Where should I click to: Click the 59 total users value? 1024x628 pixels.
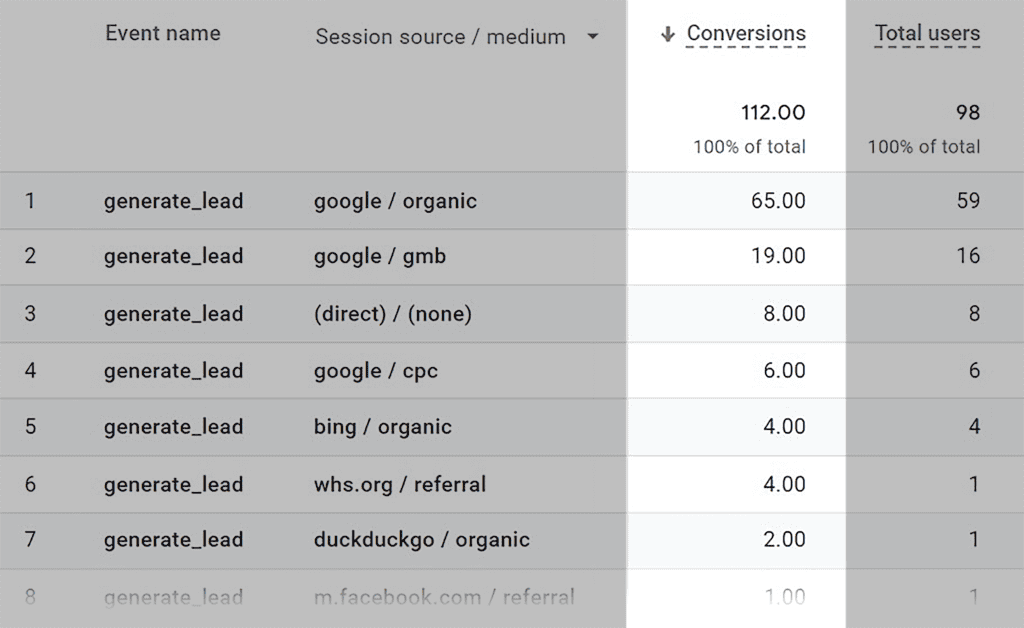click(968, 201)
